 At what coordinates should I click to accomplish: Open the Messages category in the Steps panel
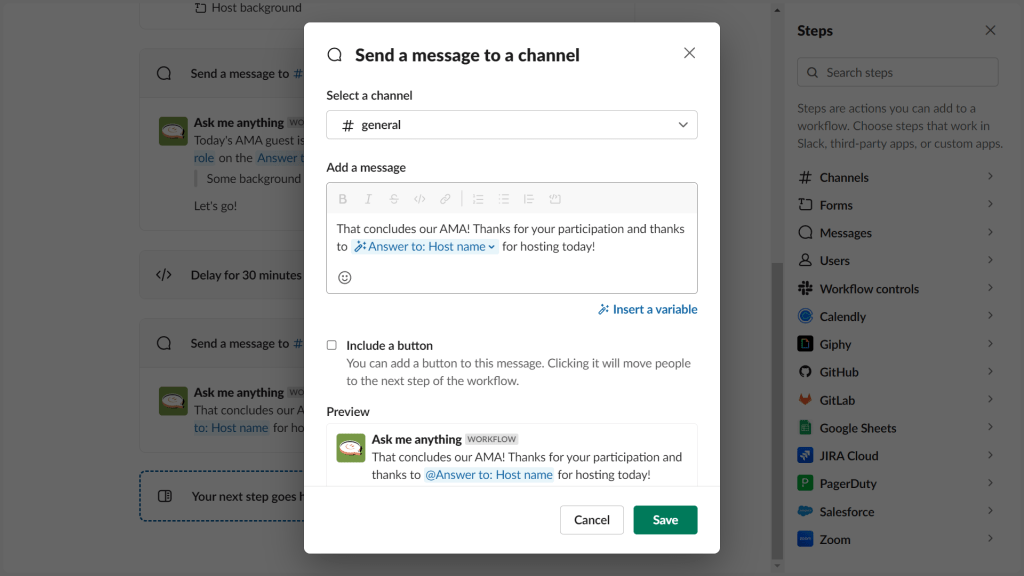click(897, 232)
